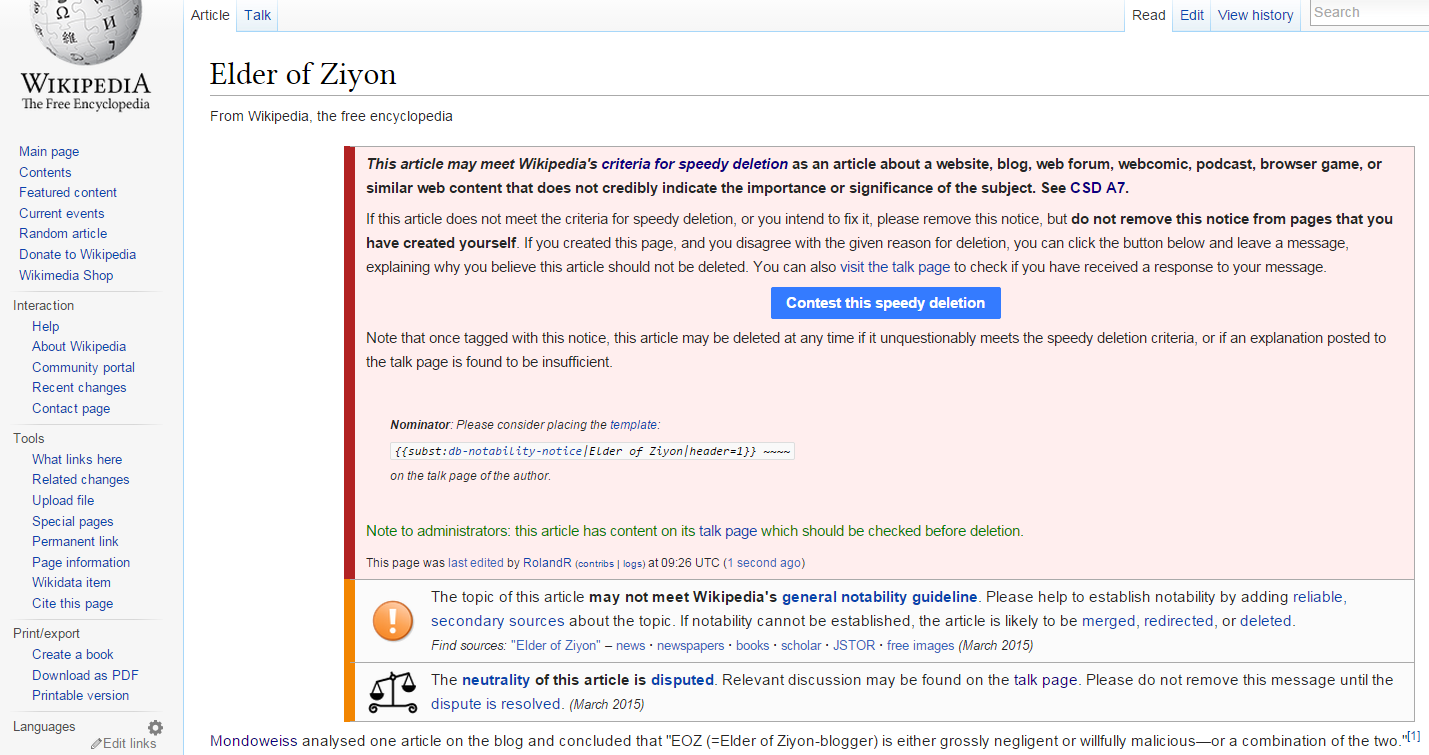1429x755 pixels.
Task: View RolandR contribs link
Action: [596, 564]
